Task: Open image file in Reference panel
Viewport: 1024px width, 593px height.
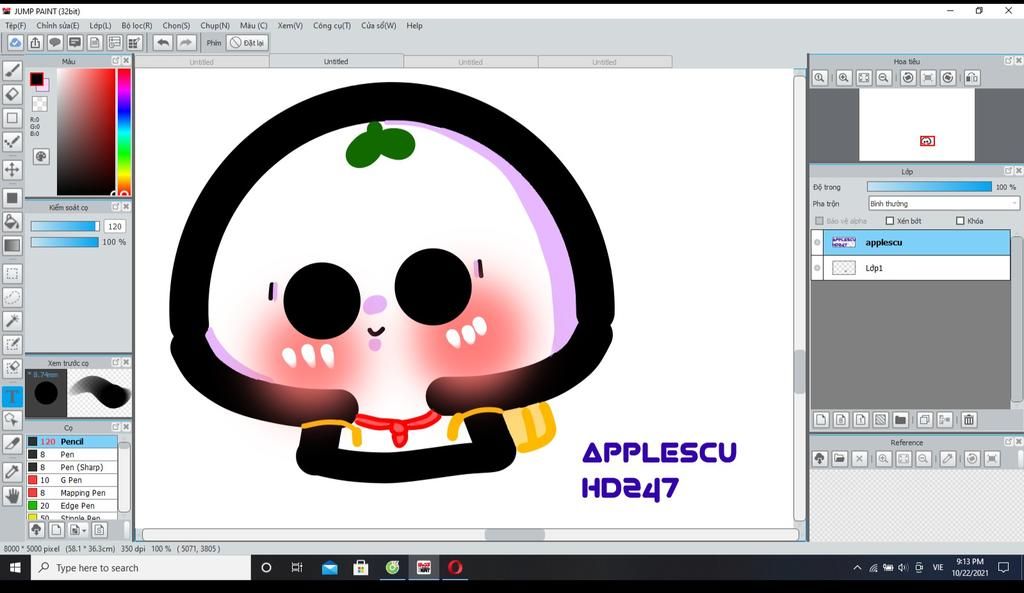Action: (x=840, y=459)
